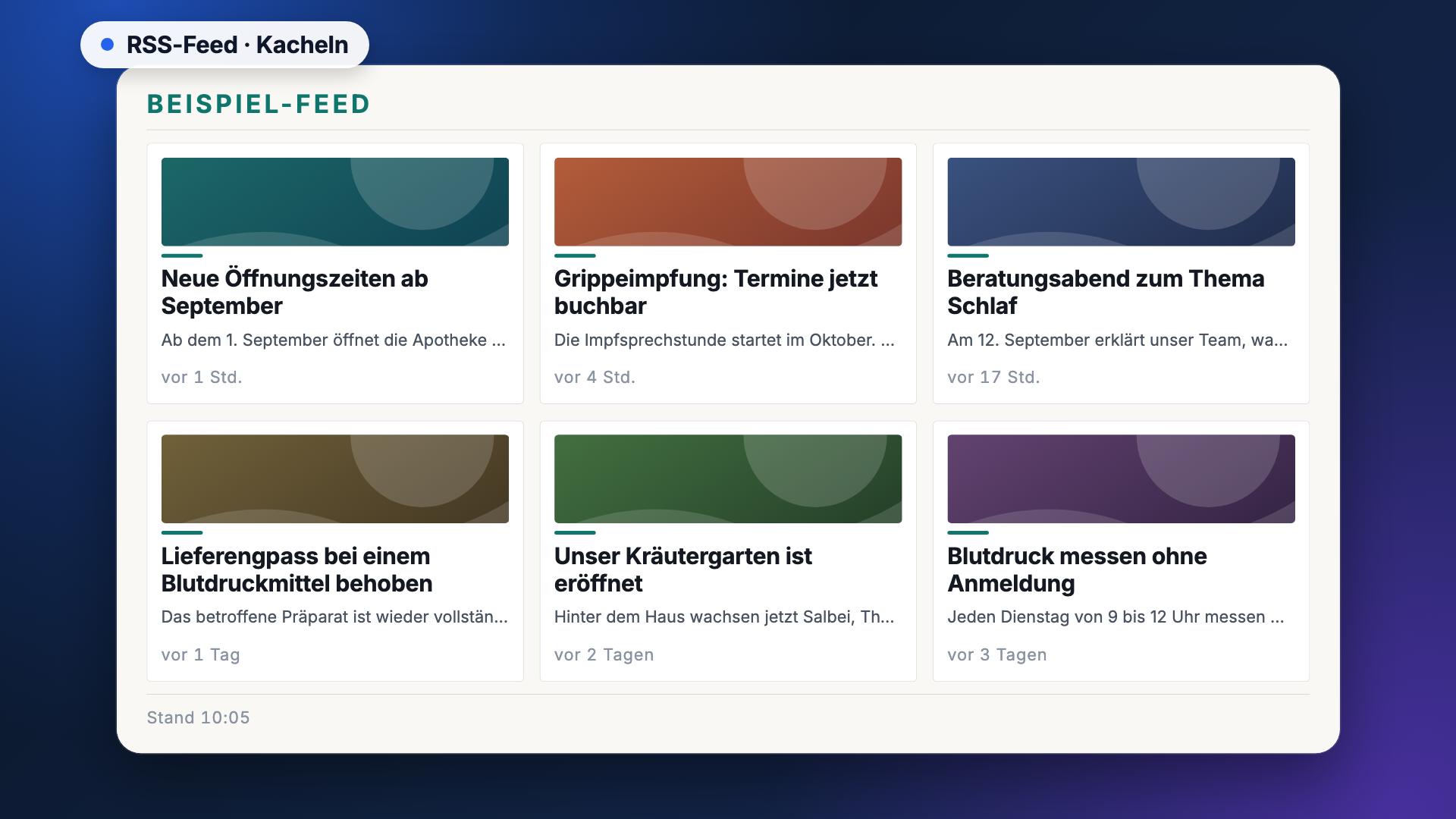Open headline Beratungsabend zum Thema Schlaf
1456x819 pixels.
pos(1106,292)
